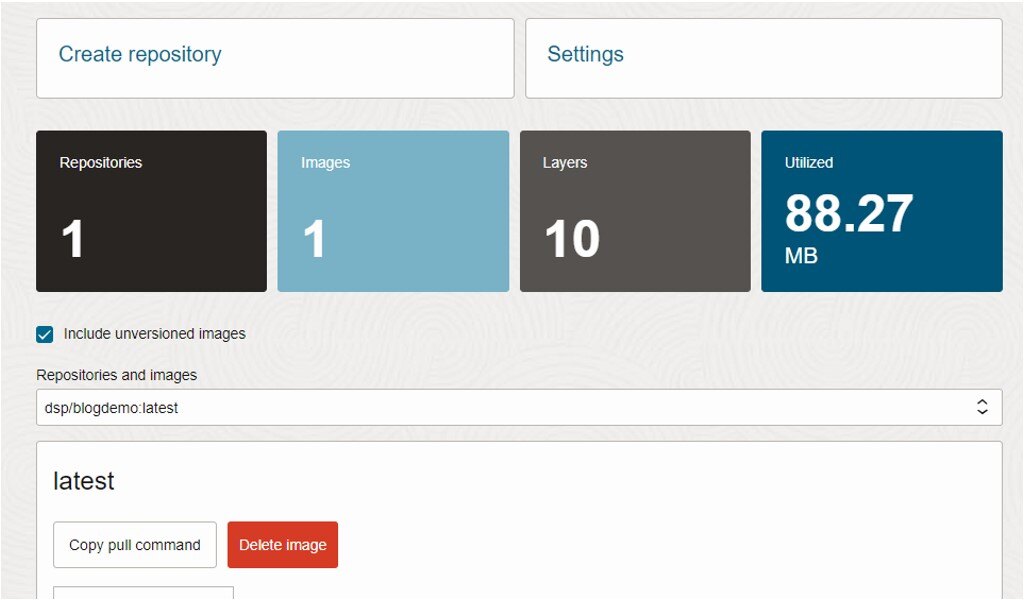Click the count 1 in the Repositories tile

point(73,240)
